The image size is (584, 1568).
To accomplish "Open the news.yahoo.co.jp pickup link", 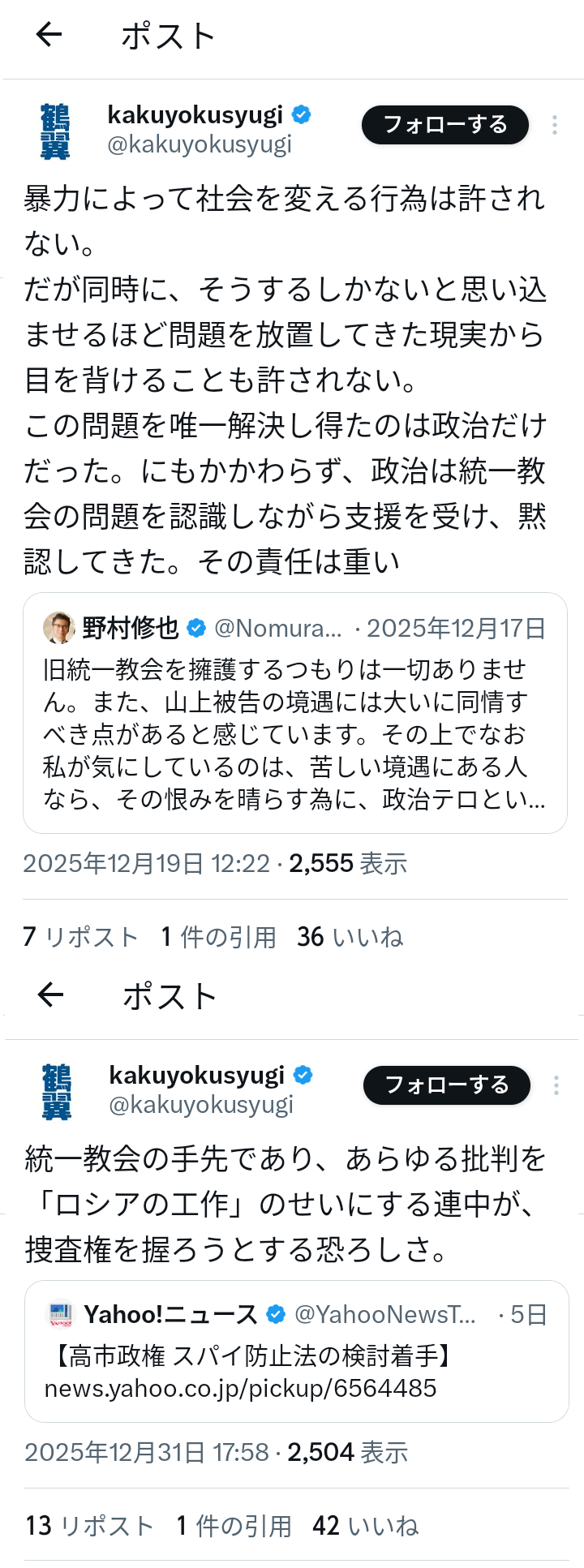I will tap(240, 1389).
